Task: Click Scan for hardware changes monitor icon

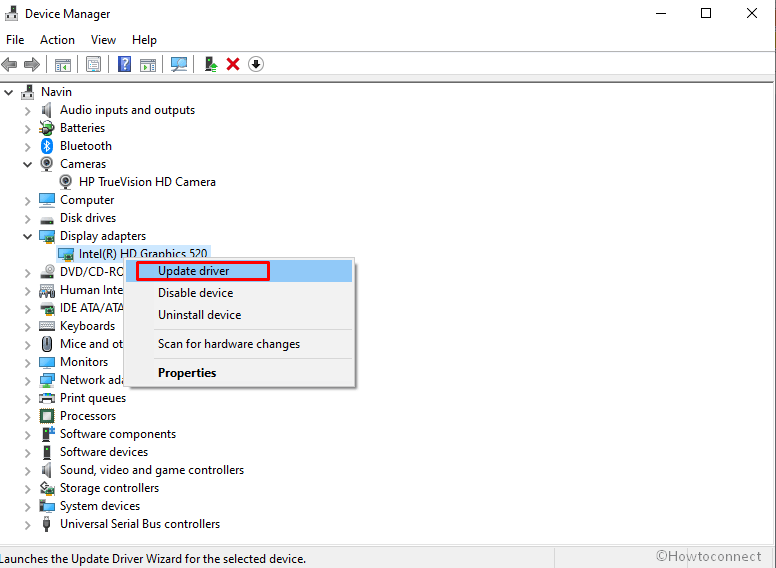Action: [x=179, y=64]
